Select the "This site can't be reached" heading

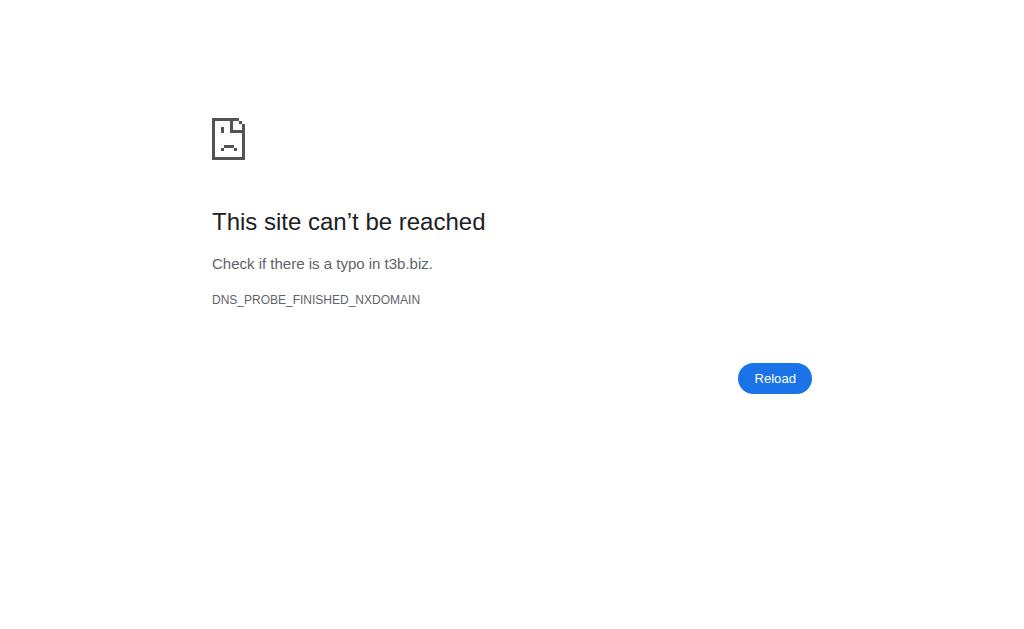point(348,222)
